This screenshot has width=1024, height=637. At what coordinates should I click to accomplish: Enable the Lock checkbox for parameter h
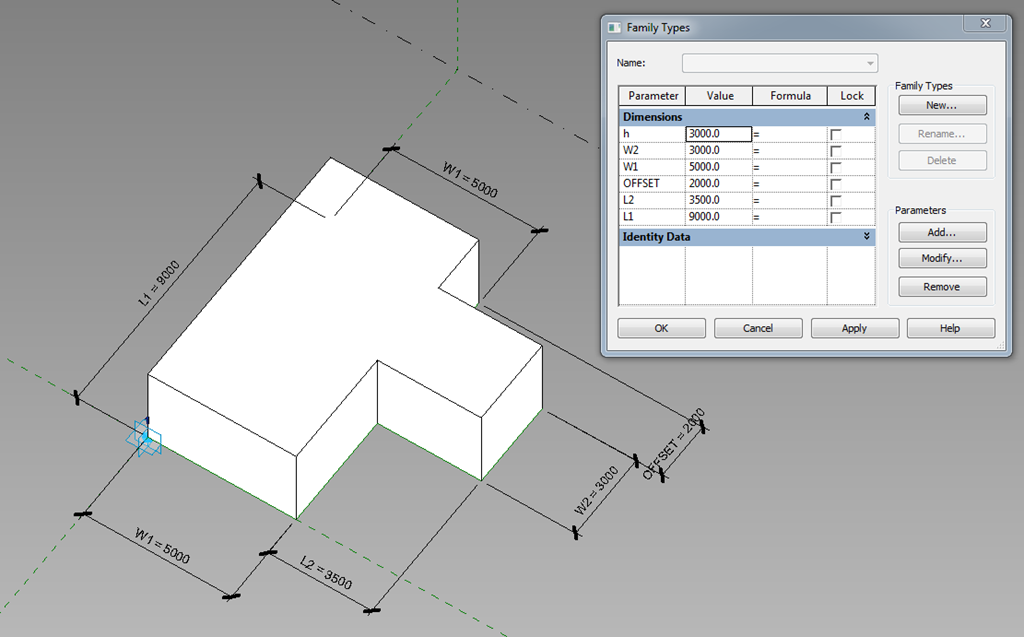[836, 134]
